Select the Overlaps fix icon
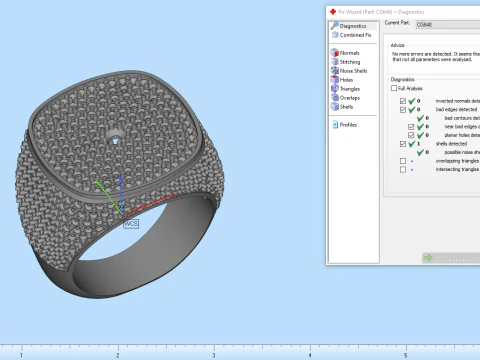The height and width of the screenshot is (360, 480). pyautogui.click(x=335, y=98)
